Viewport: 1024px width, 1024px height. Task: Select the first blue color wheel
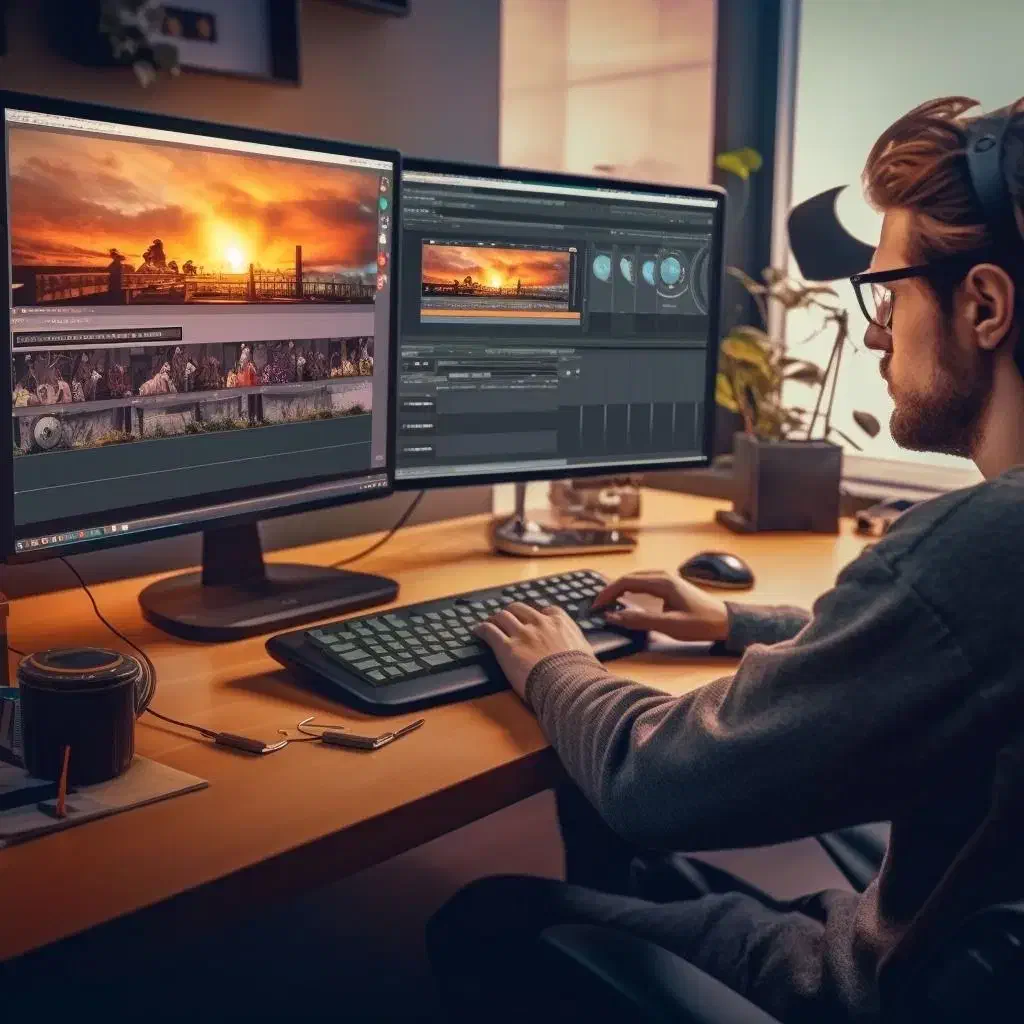[x=601, y=267]
